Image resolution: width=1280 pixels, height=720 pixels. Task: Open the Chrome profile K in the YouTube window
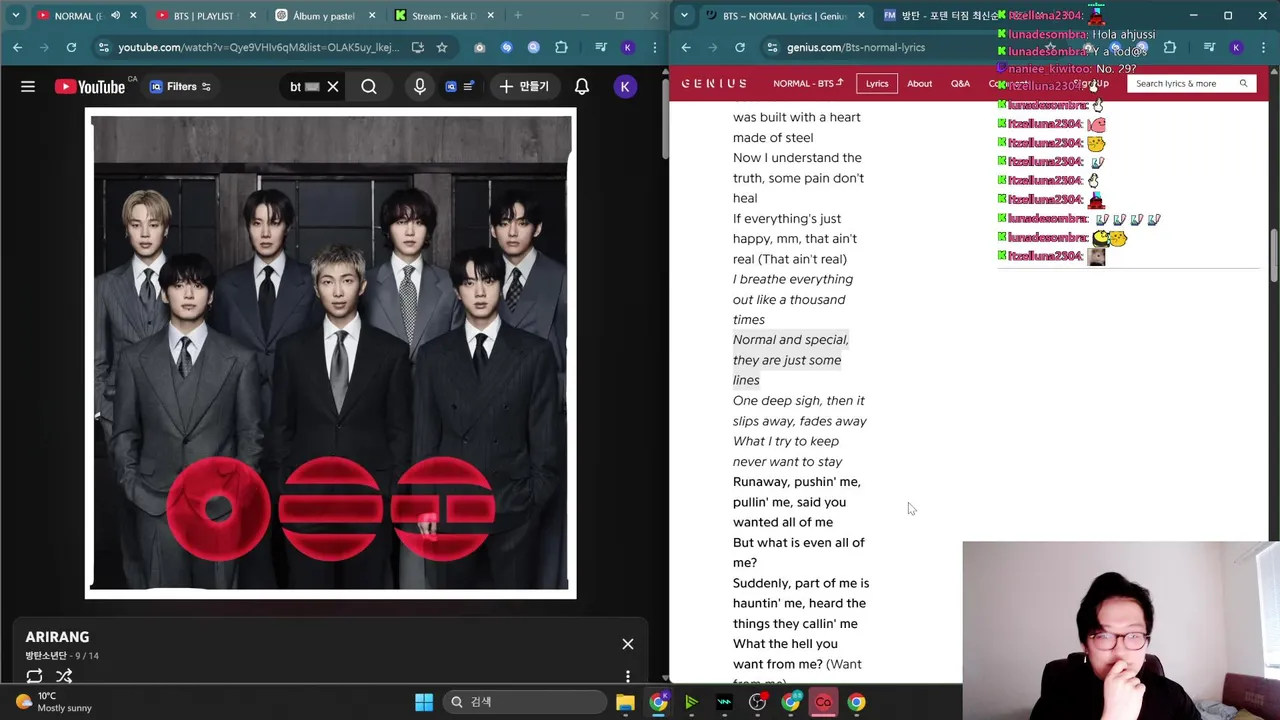[x=627, y=47]
